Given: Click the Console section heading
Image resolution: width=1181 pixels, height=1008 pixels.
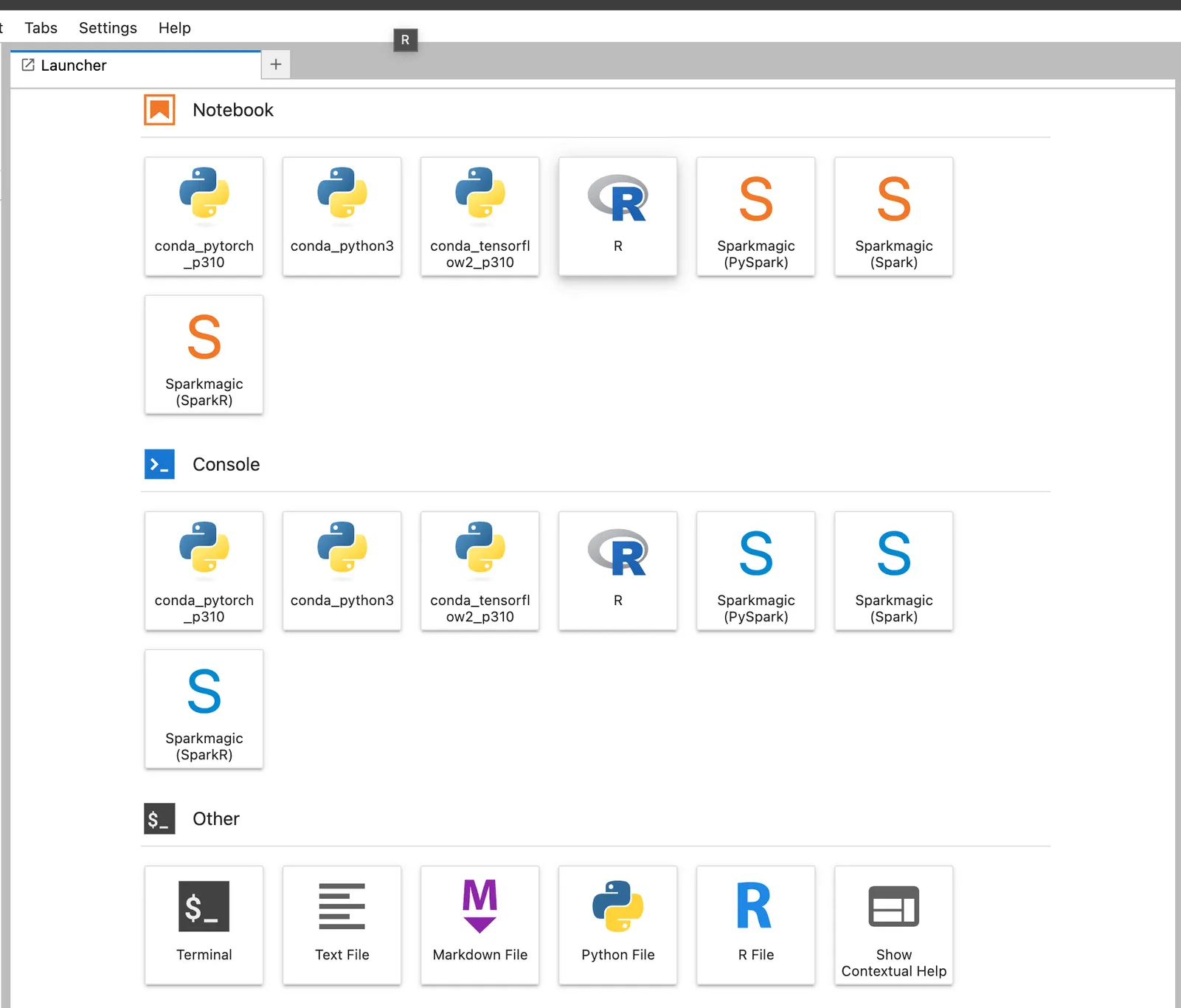Looking at the screenshot, I should tap(226, 464).
